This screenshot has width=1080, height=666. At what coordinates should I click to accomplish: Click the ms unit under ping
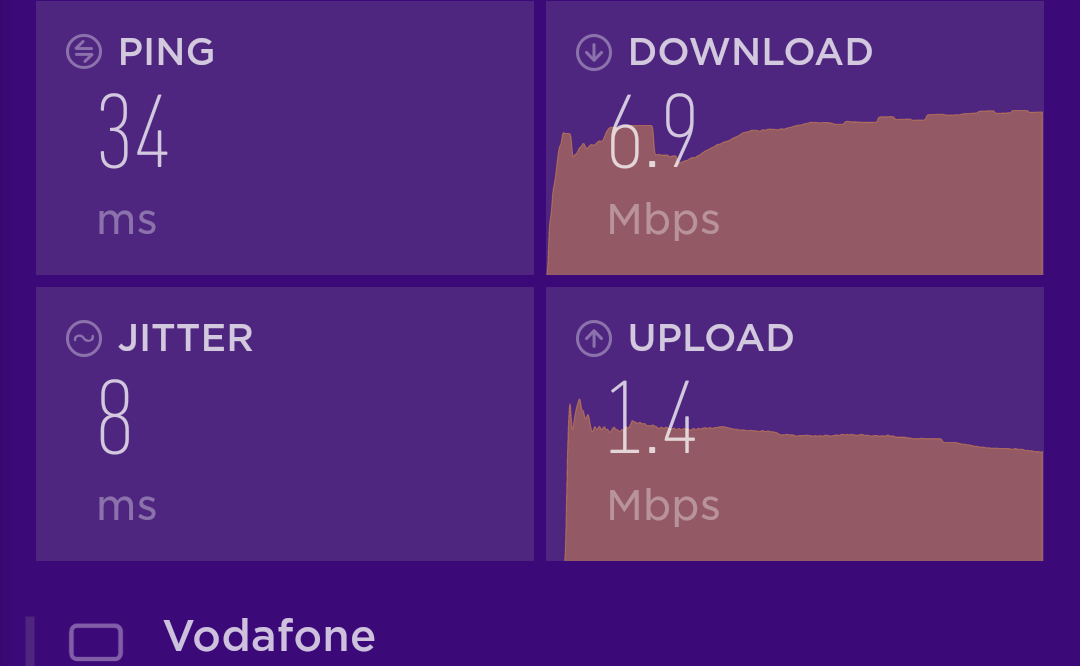coord(127,220)
